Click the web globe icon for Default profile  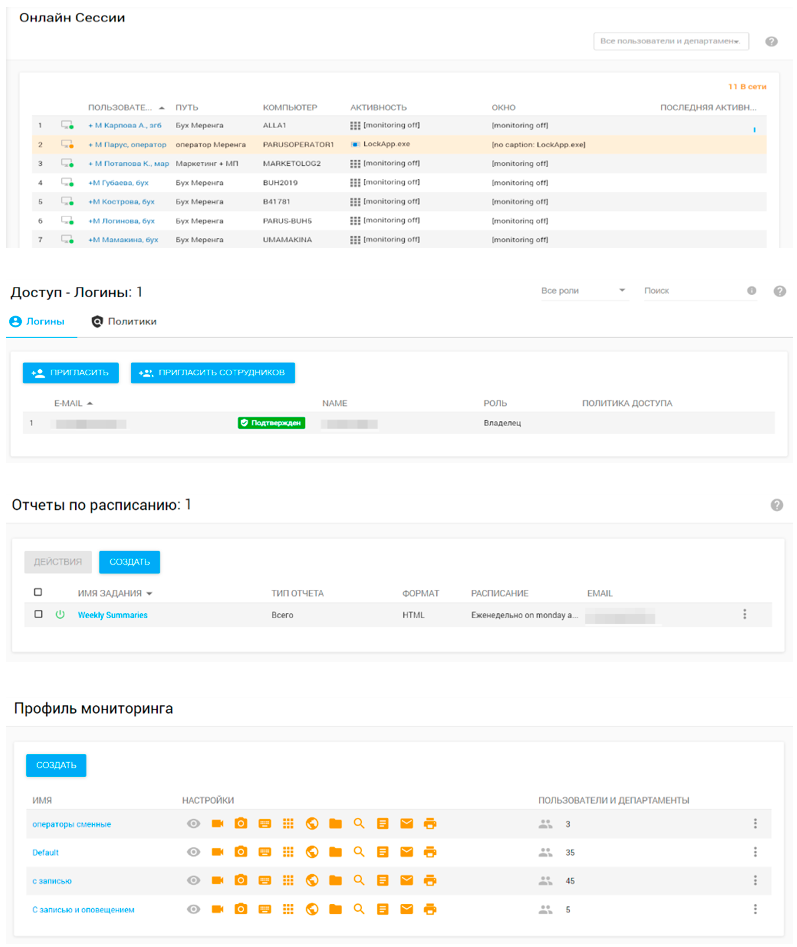312,852
